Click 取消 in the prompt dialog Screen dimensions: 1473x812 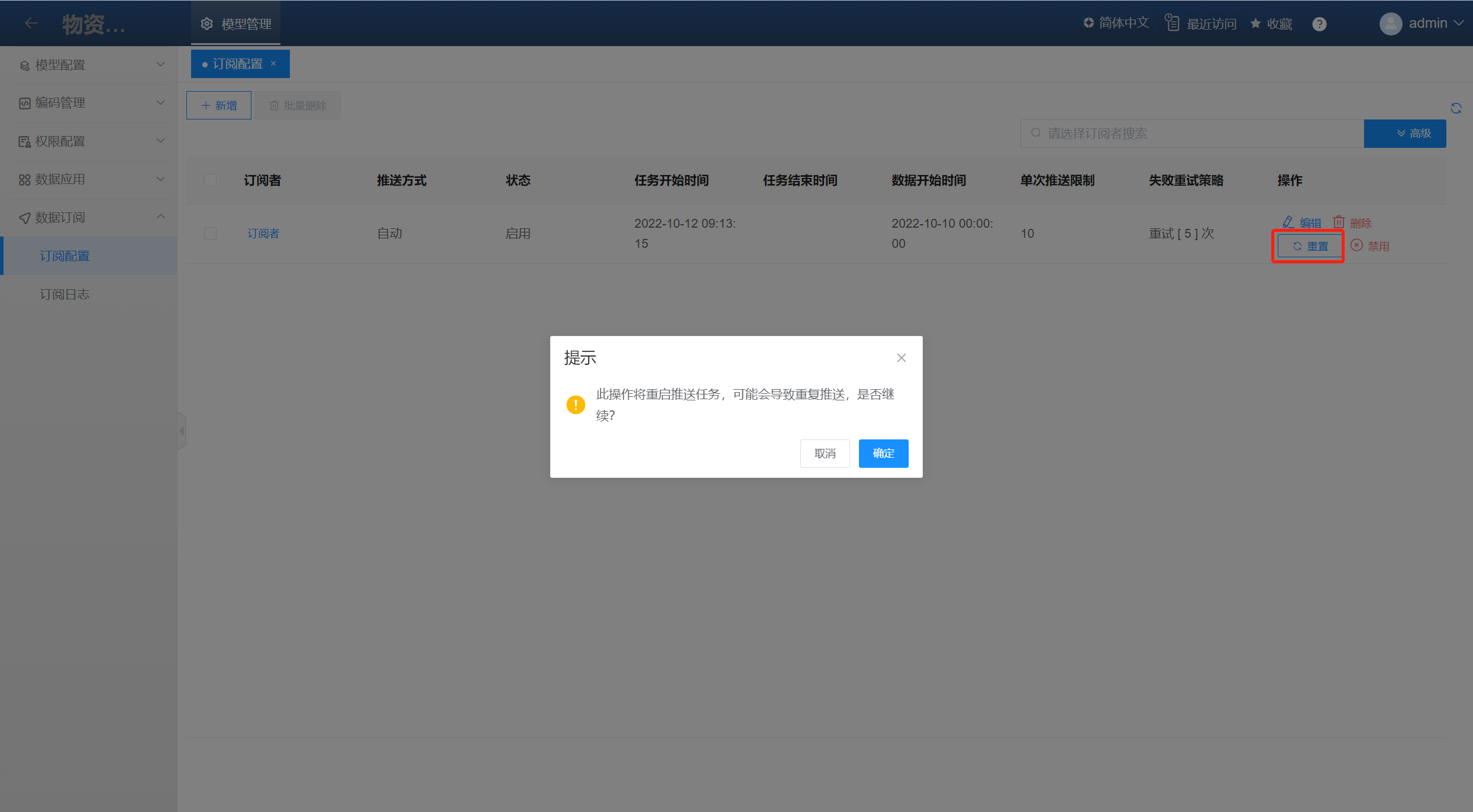pos(825,454)
